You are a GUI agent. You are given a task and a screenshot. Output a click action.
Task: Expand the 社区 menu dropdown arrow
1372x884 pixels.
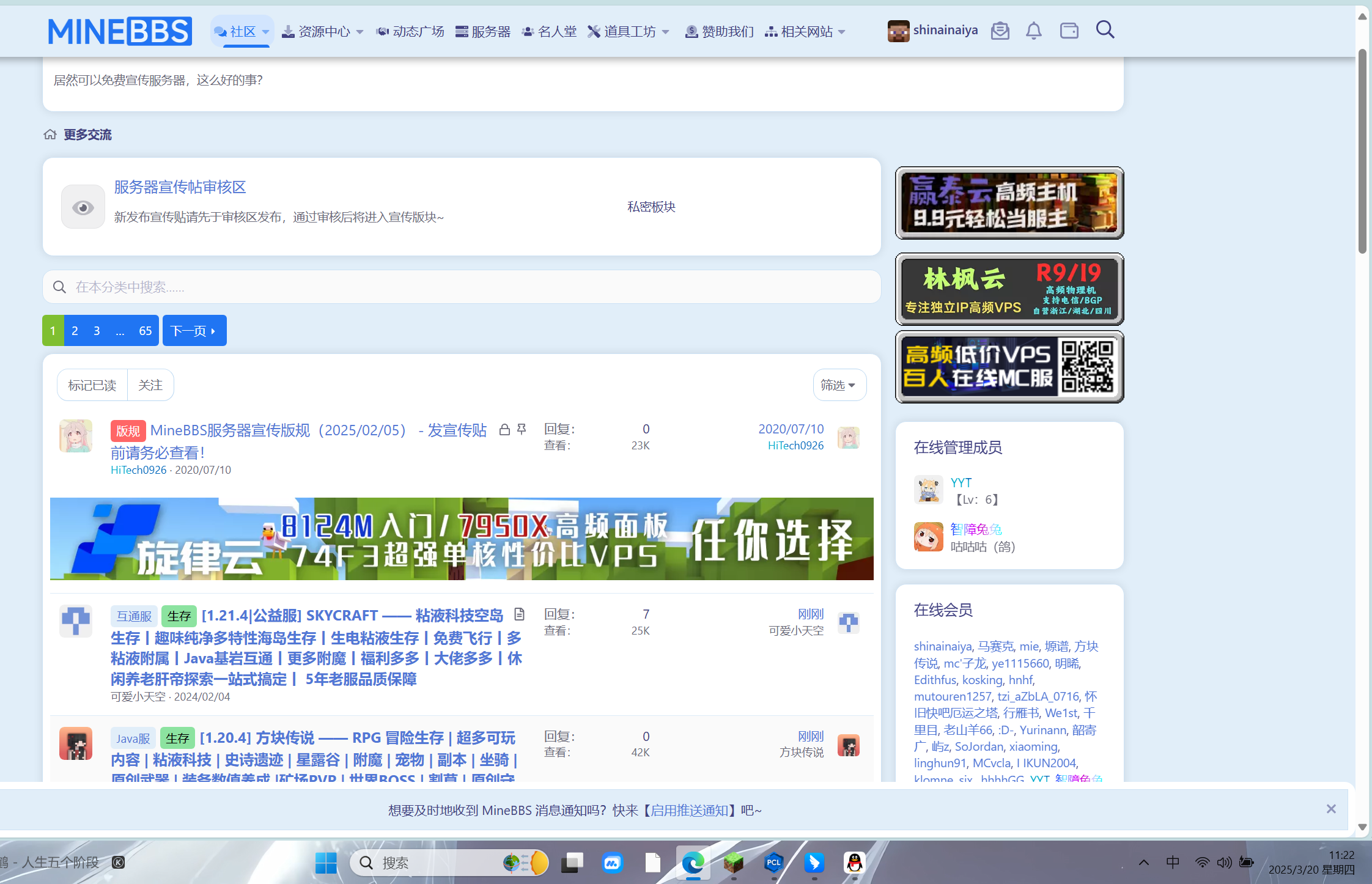tap(265, 32)
